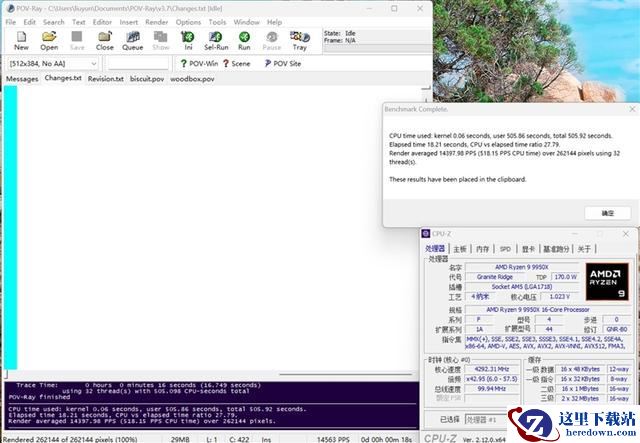
Task: Click the 1.023 V core voltage value
Action: [560, 297]
